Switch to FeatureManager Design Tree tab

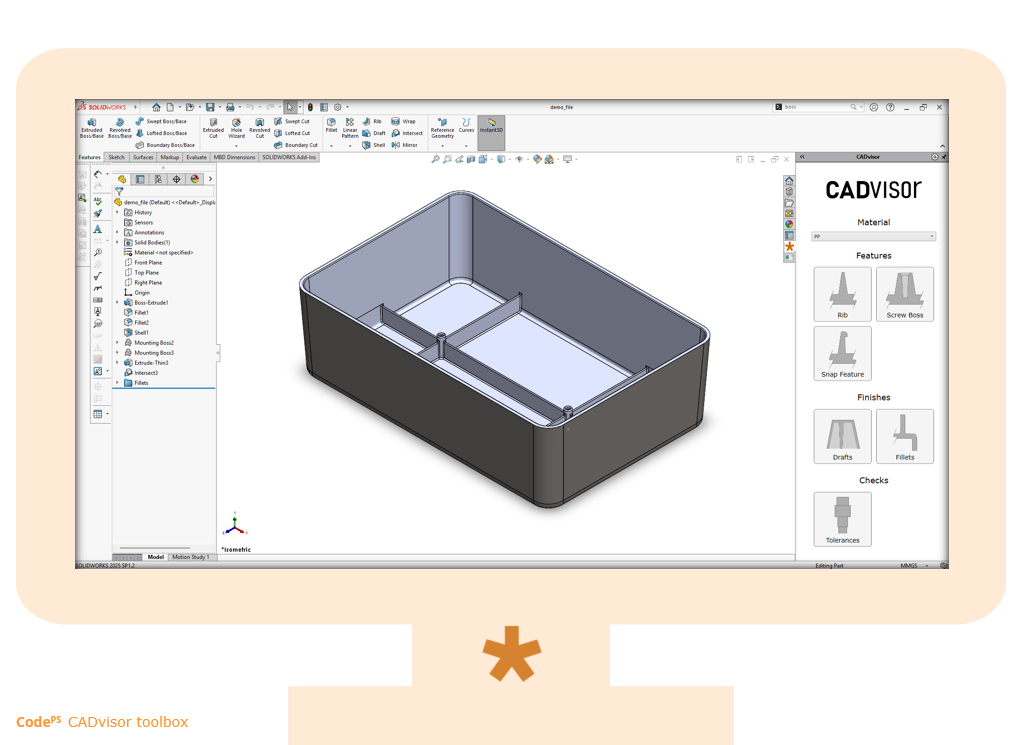[122, 179]
